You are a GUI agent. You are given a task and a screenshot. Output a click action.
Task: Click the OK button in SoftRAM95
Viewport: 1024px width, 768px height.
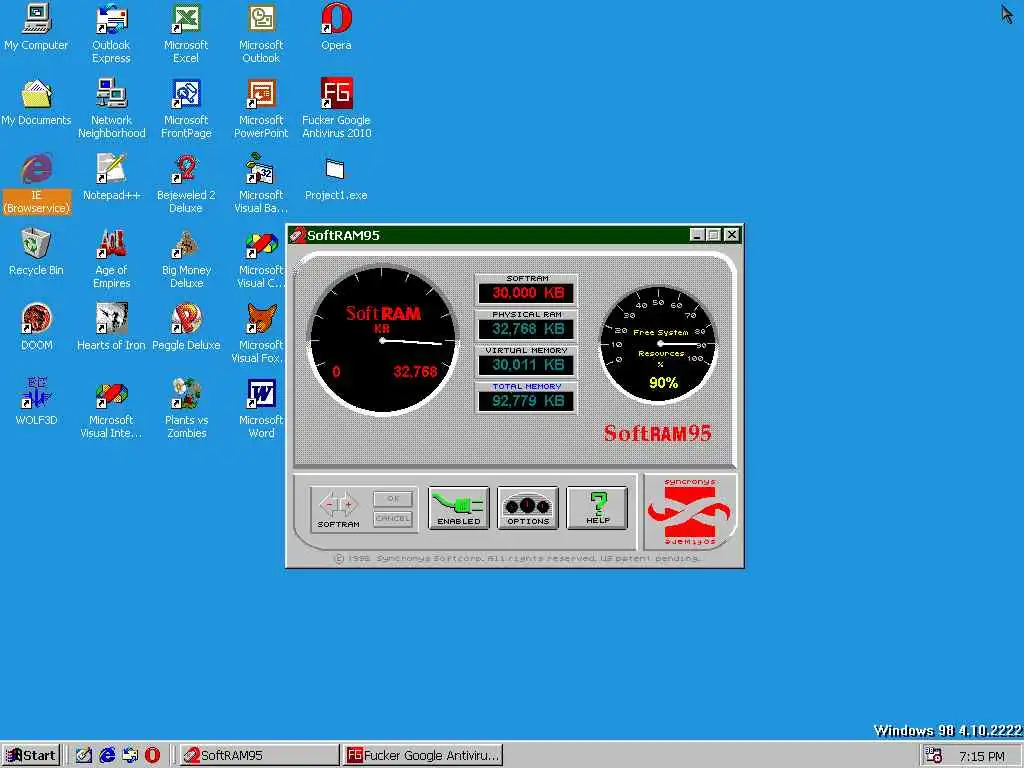point(393,499)
